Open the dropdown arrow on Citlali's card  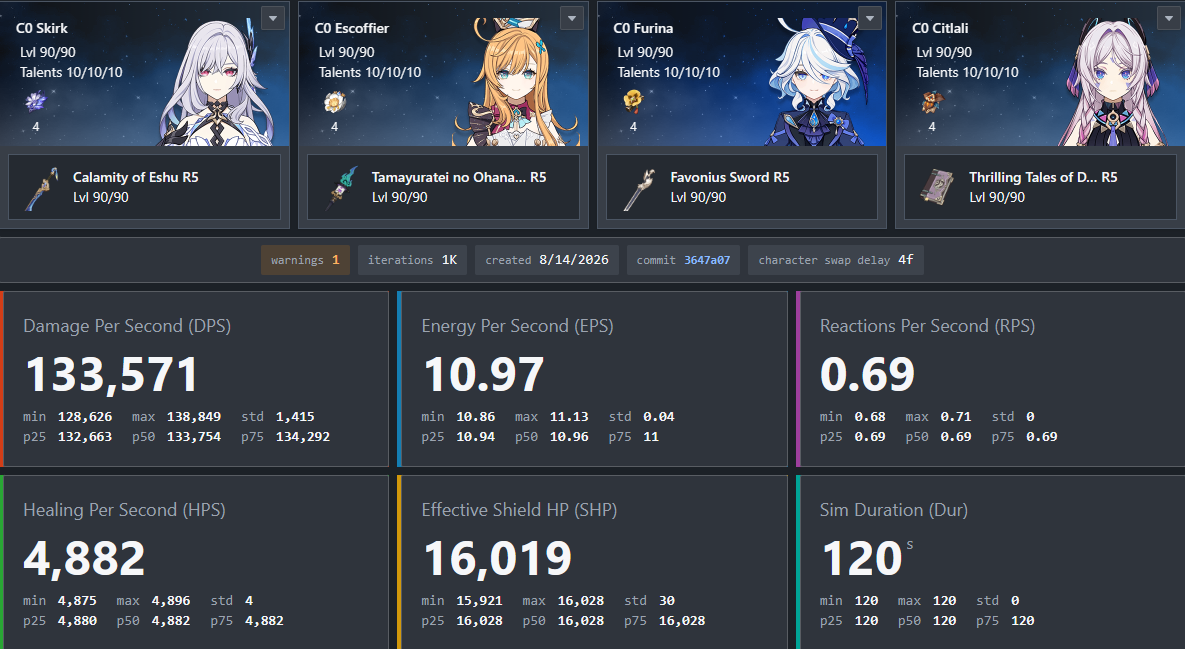[x=1169, y=18]
